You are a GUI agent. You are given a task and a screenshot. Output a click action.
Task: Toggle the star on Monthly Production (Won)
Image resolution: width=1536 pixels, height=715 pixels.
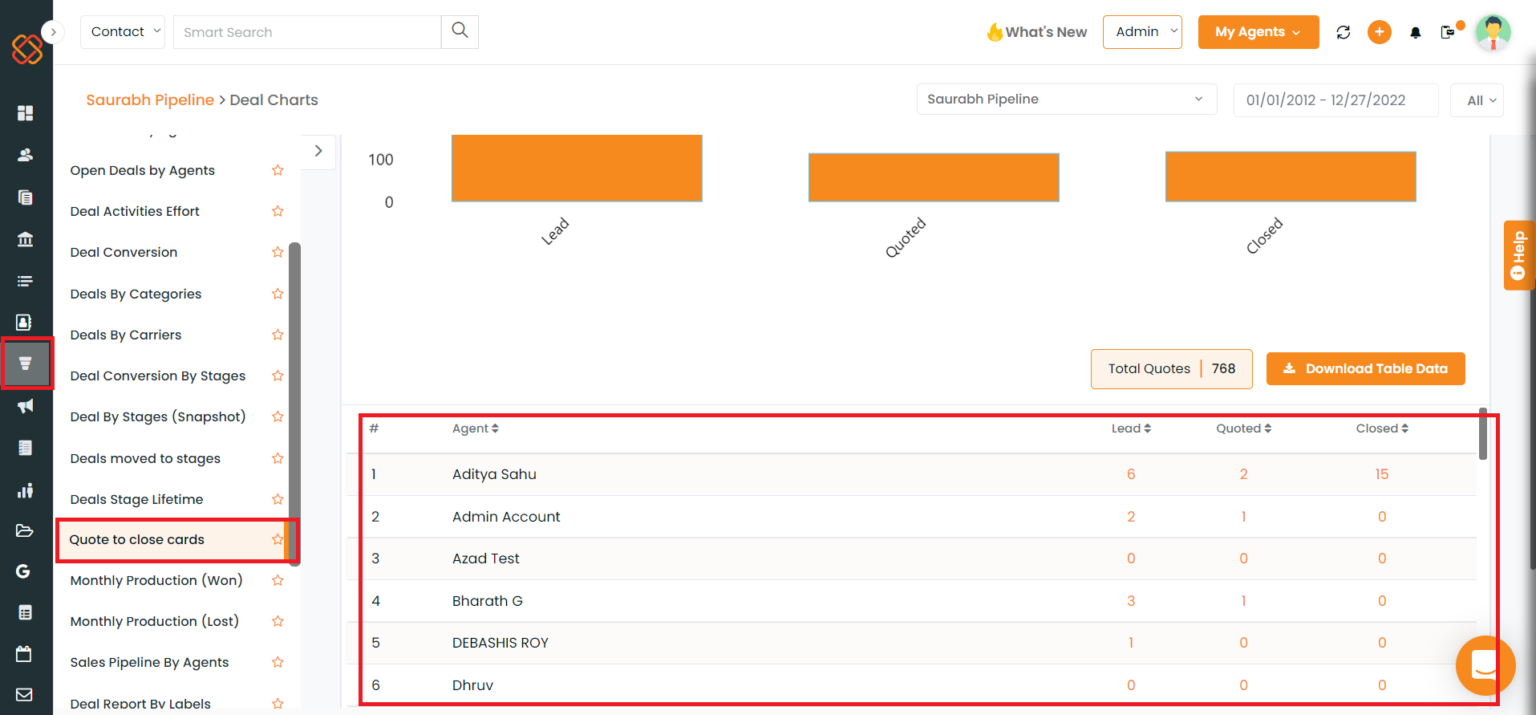[x=278, y=580]
